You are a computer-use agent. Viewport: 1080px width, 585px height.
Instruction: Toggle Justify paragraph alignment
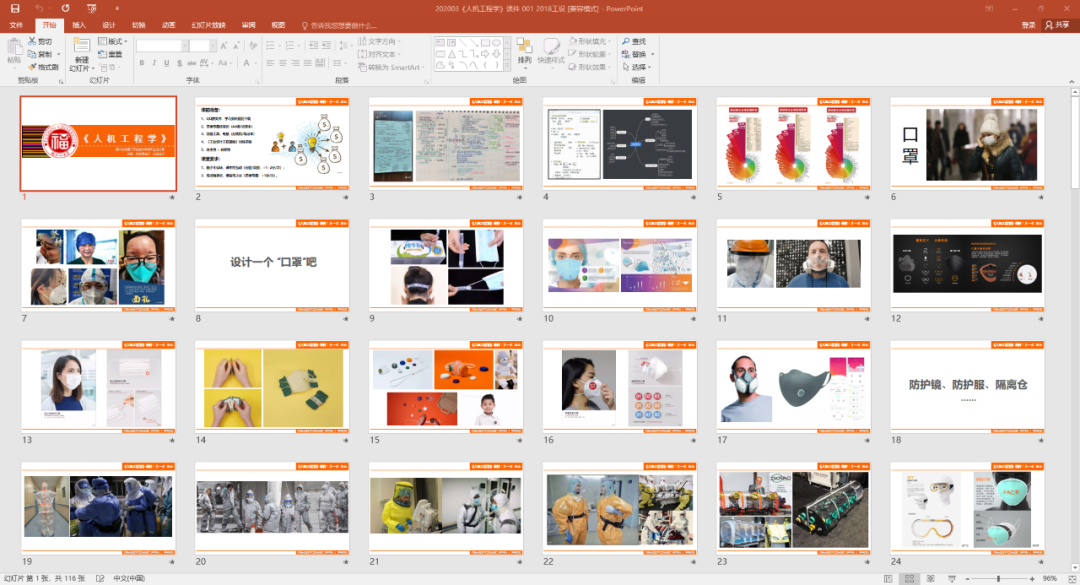coord(307,63)
